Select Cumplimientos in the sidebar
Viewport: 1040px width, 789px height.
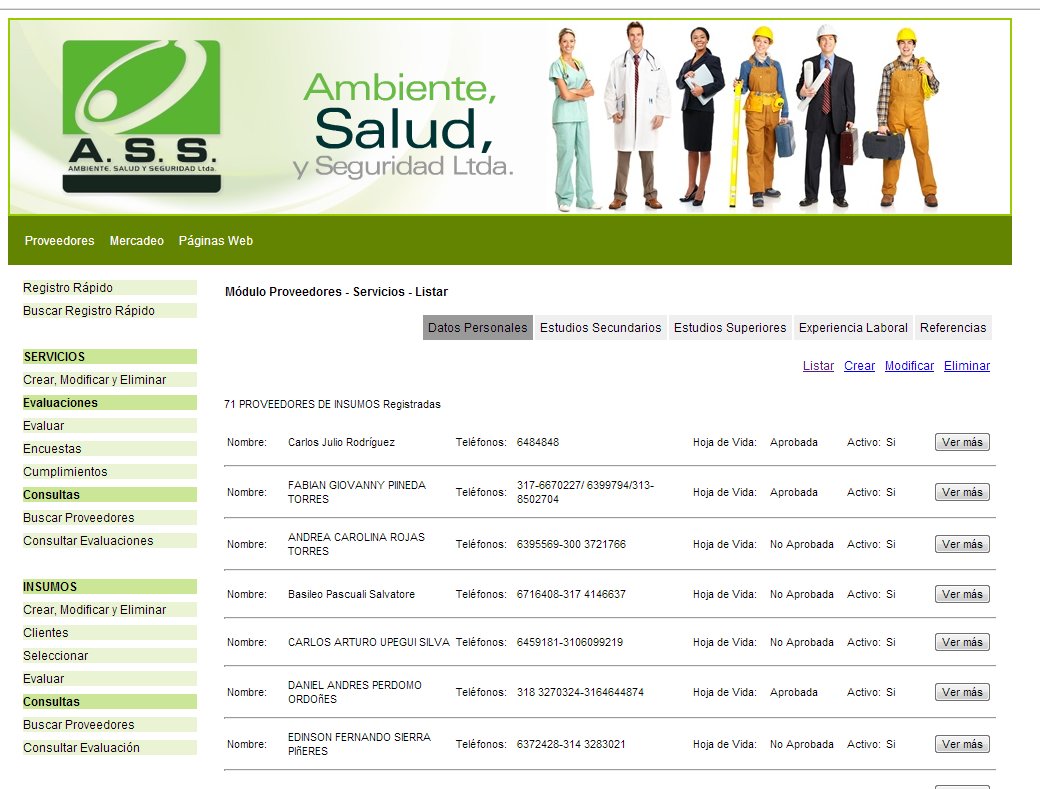65,472
